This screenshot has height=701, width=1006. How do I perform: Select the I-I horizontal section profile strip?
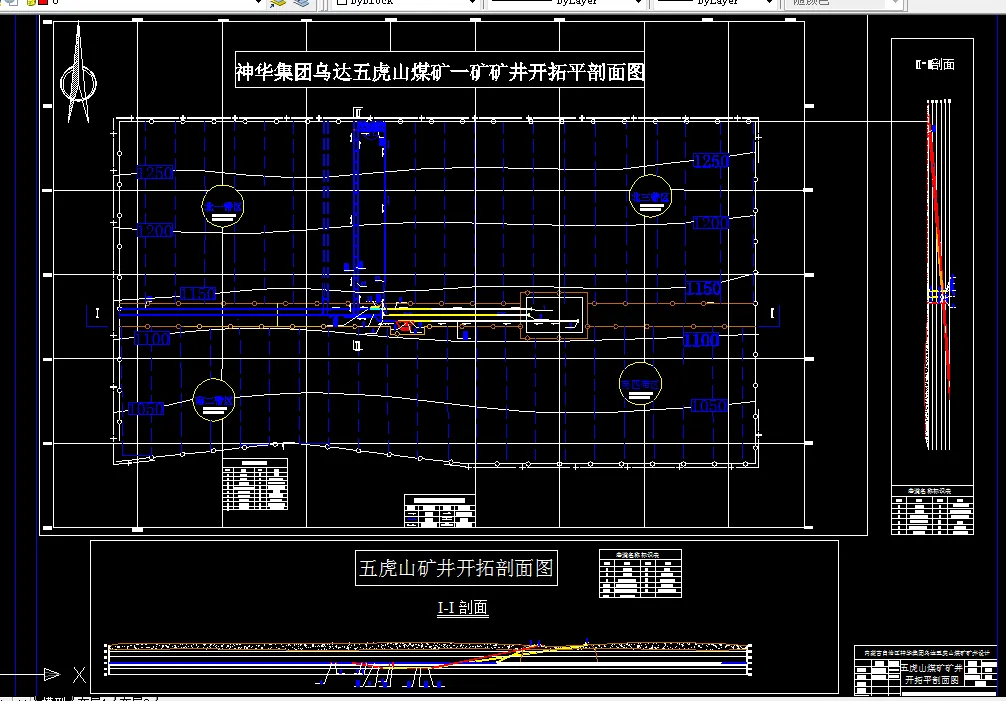click(x=428, y=661)
